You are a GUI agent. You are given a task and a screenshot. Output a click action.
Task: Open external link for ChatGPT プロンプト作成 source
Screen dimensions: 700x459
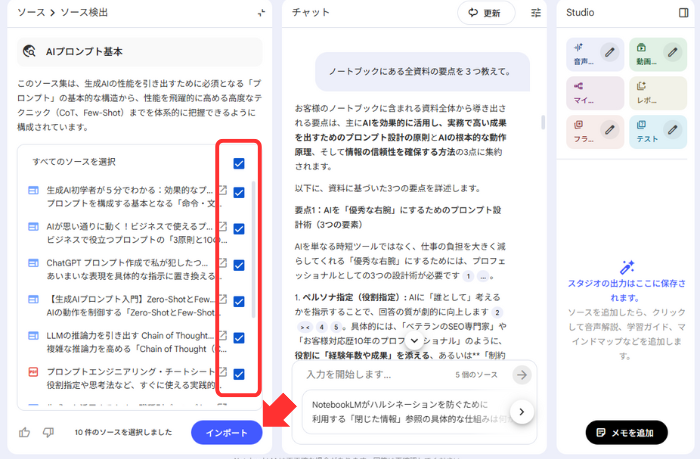point(222,263)
